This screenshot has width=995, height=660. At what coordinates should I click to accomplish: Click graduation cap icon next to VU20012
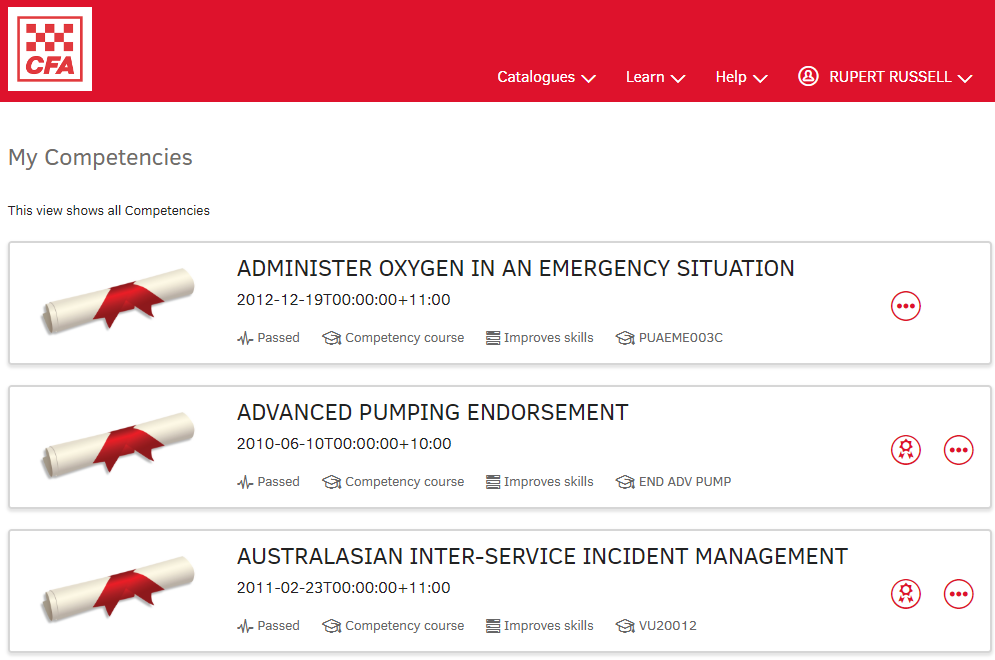click(x=625, y=626)
